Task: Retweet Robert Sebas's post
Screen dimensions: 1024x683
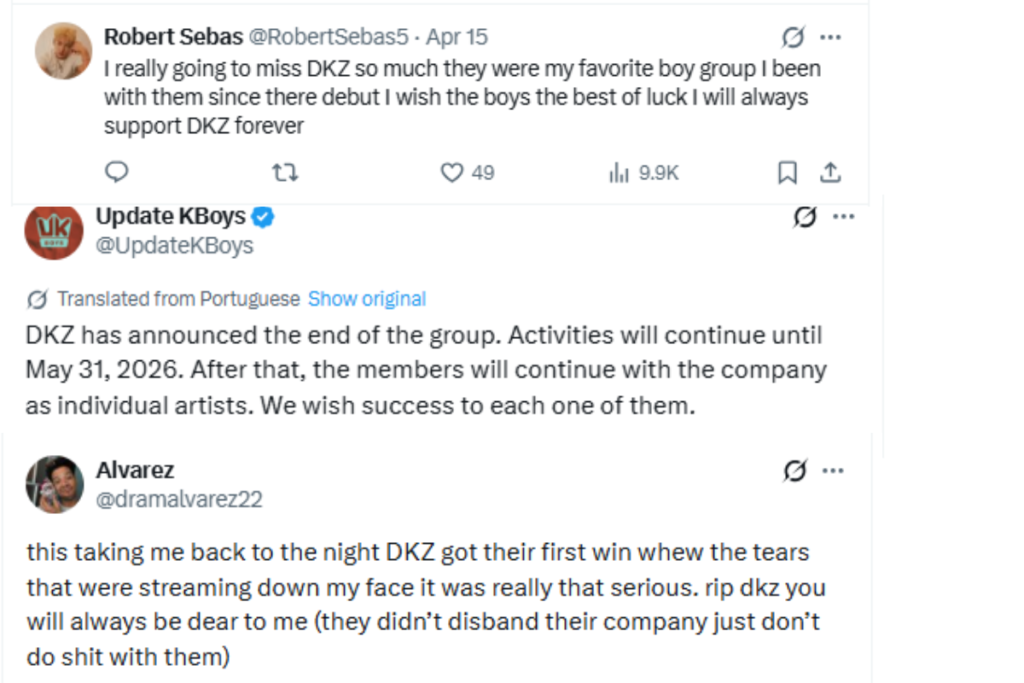Action: point(285,172)
